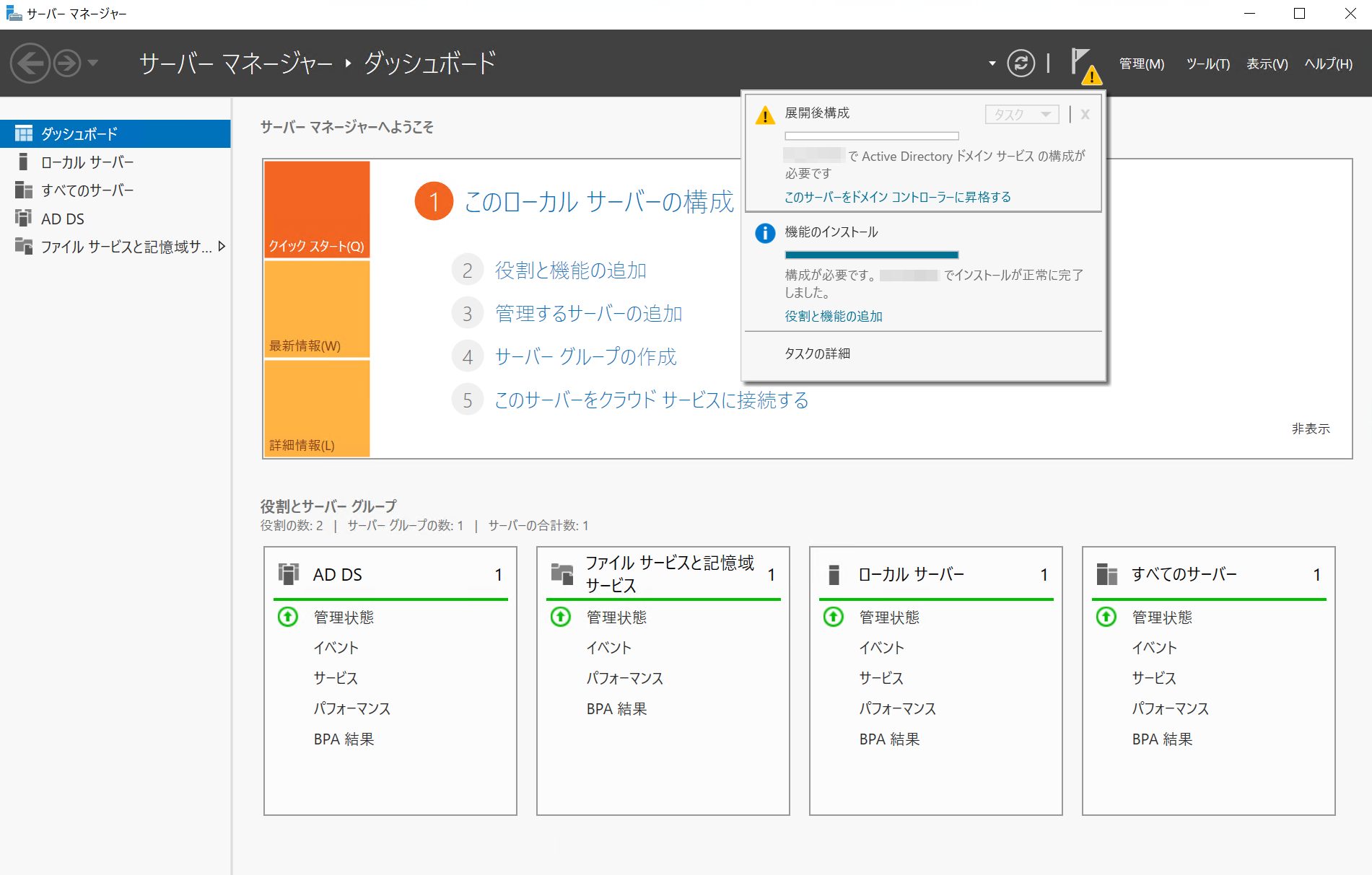Click the domain controller promotion link
This screenshot has height=875, width=1372.
click(897, 197)
